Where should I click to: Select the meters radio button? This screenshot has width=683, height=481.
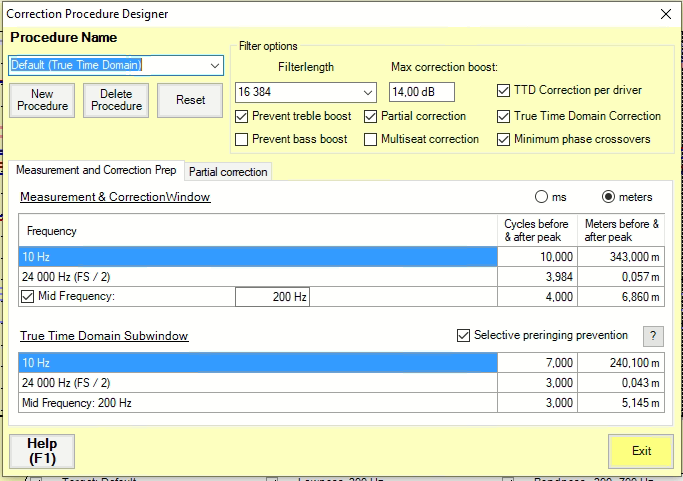tap(608, 197)
